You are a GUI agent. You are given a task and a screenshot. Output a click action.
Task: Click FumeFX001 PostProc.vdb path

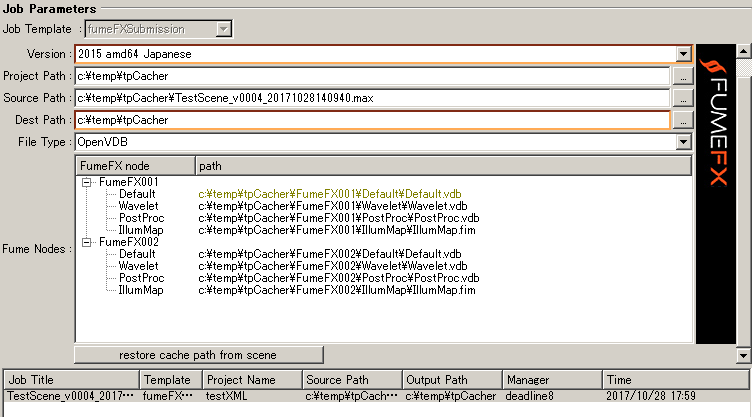pos(339,218)
